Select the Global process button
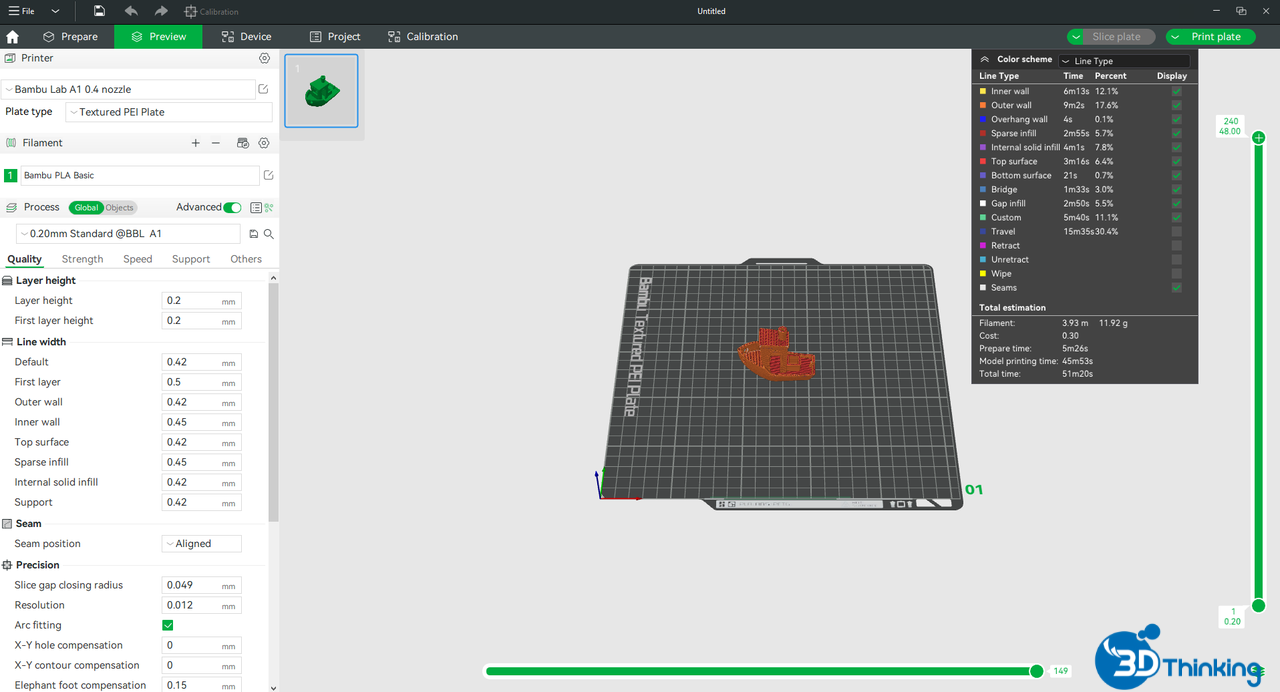 coord(86,208)
